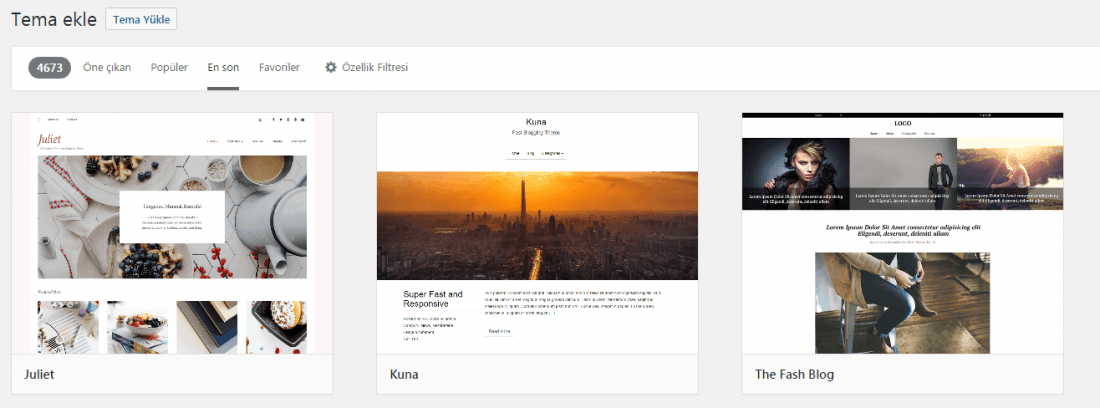Open the Popüler themes tab

click(169, 68)
